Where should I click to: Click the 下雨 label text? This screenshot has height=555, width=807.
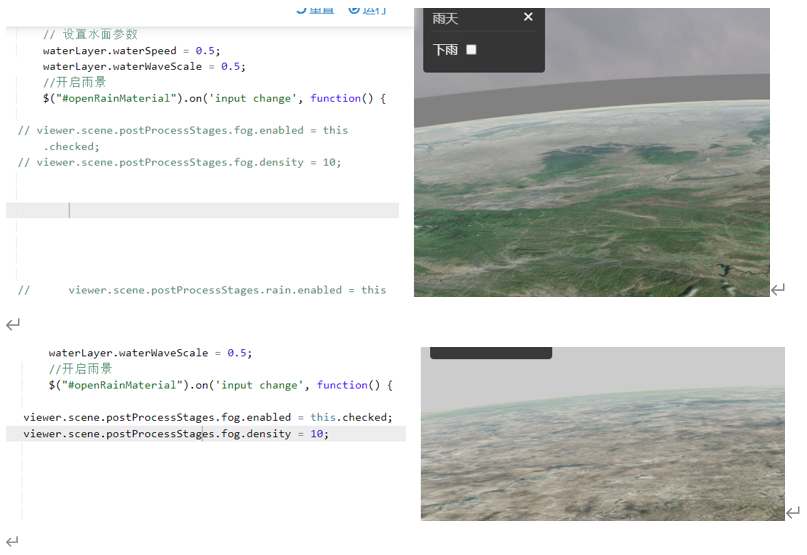pyautogui.click(x=445, y=49)
